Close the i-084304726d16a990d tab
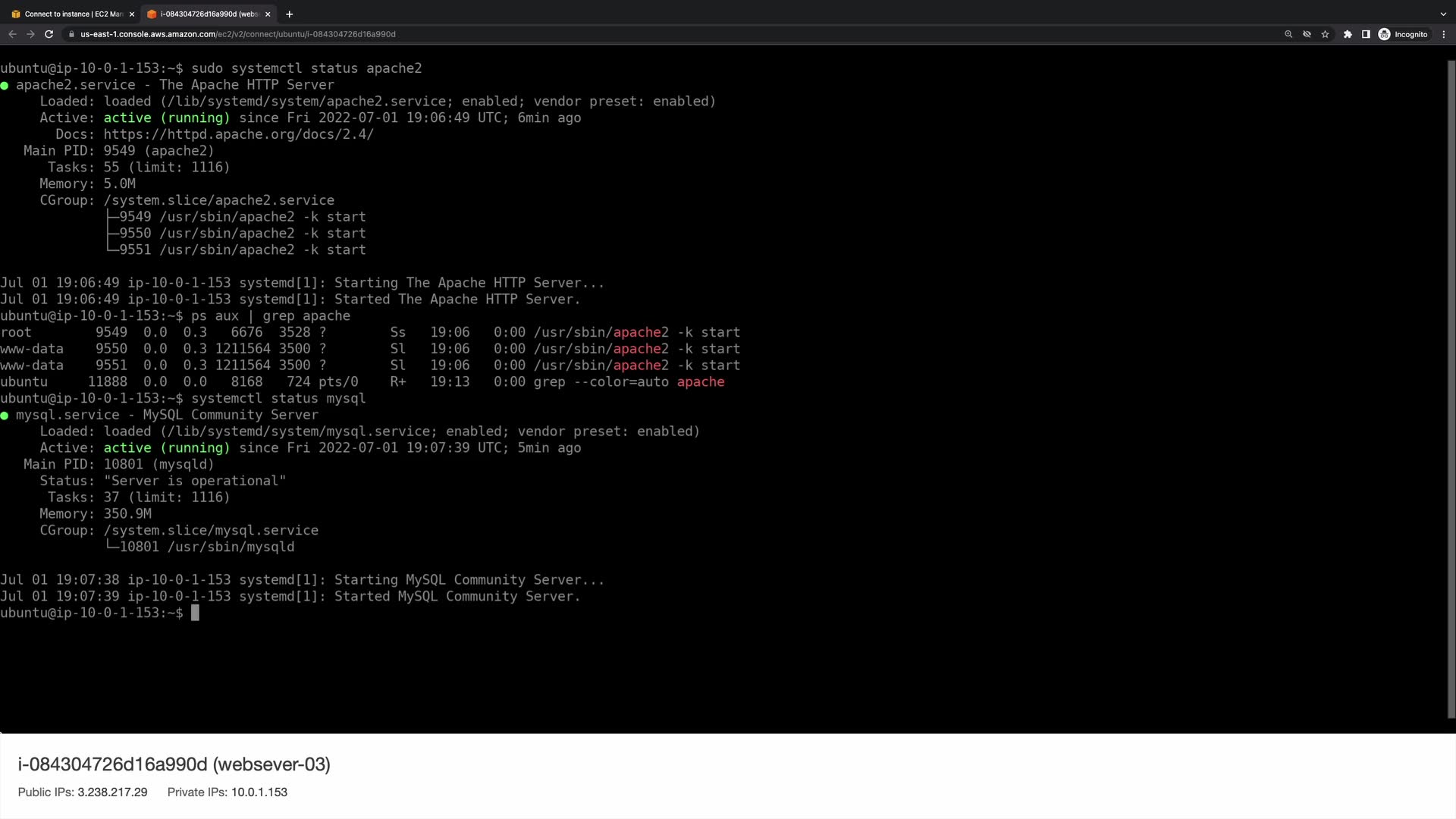Viewport: 1456px width, 819px height. 268,14
